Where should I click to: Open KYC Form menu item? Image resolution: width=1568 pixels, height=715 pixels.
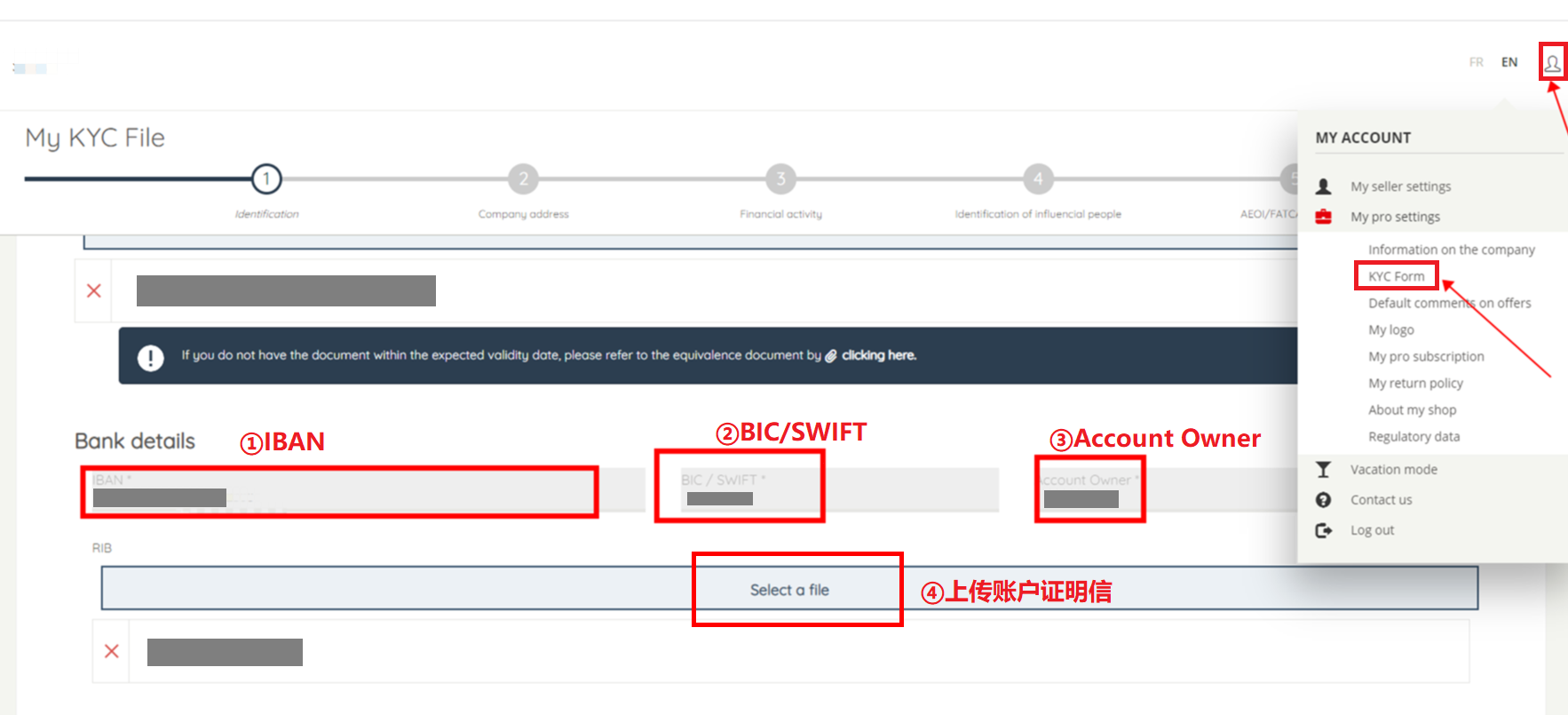pyautogui.click(x=1396, y=276)
